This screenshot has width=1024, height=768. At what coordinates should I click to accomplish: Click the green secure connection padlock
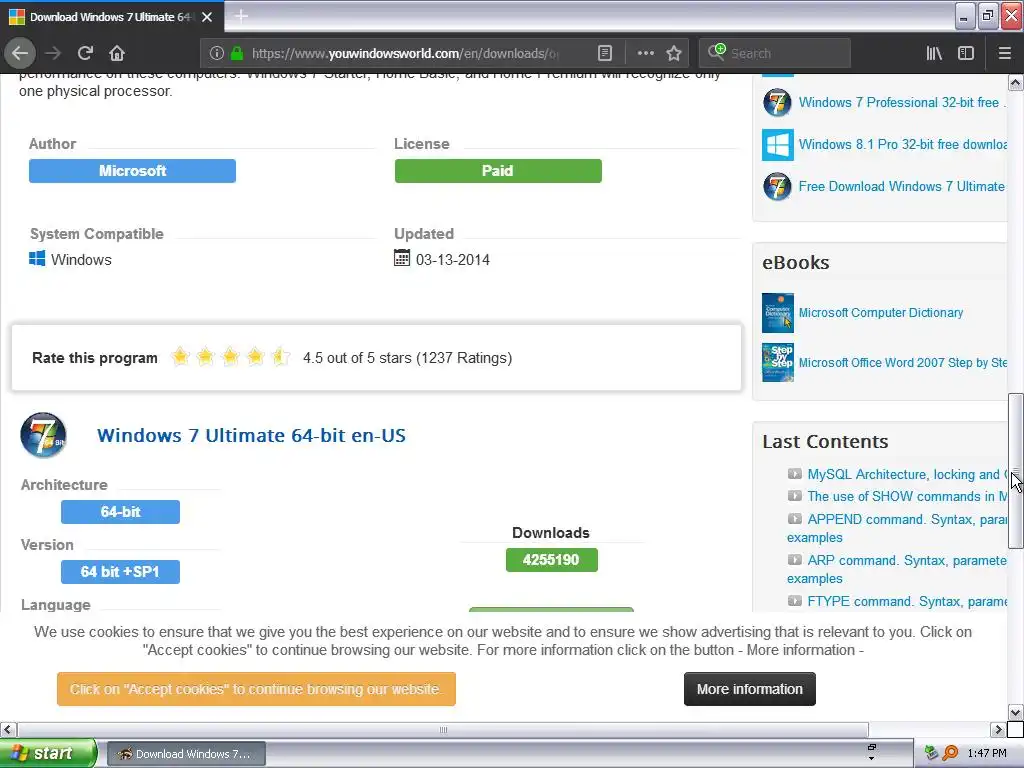pyautogui.click(x=237, y=53)
